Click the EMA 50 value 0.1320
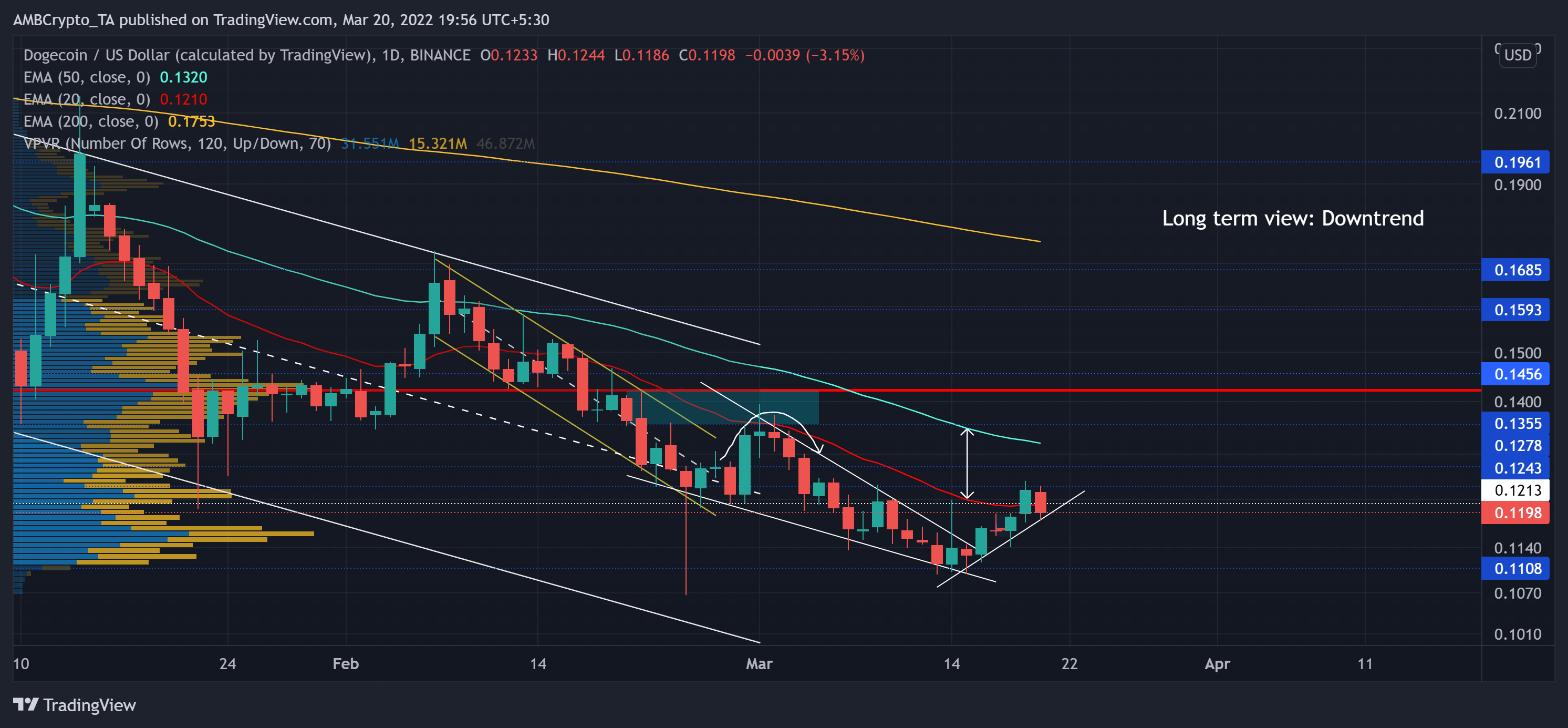Image resolution: width=1568 pixels, height=728 pixels. [183, 77]
